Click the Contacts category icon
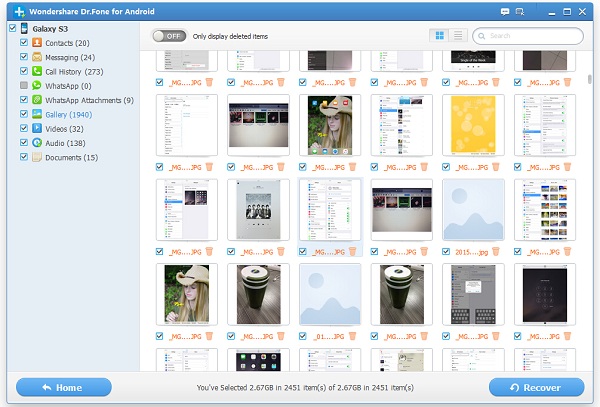This screenshot has height=407, width=600. [37, 42]
